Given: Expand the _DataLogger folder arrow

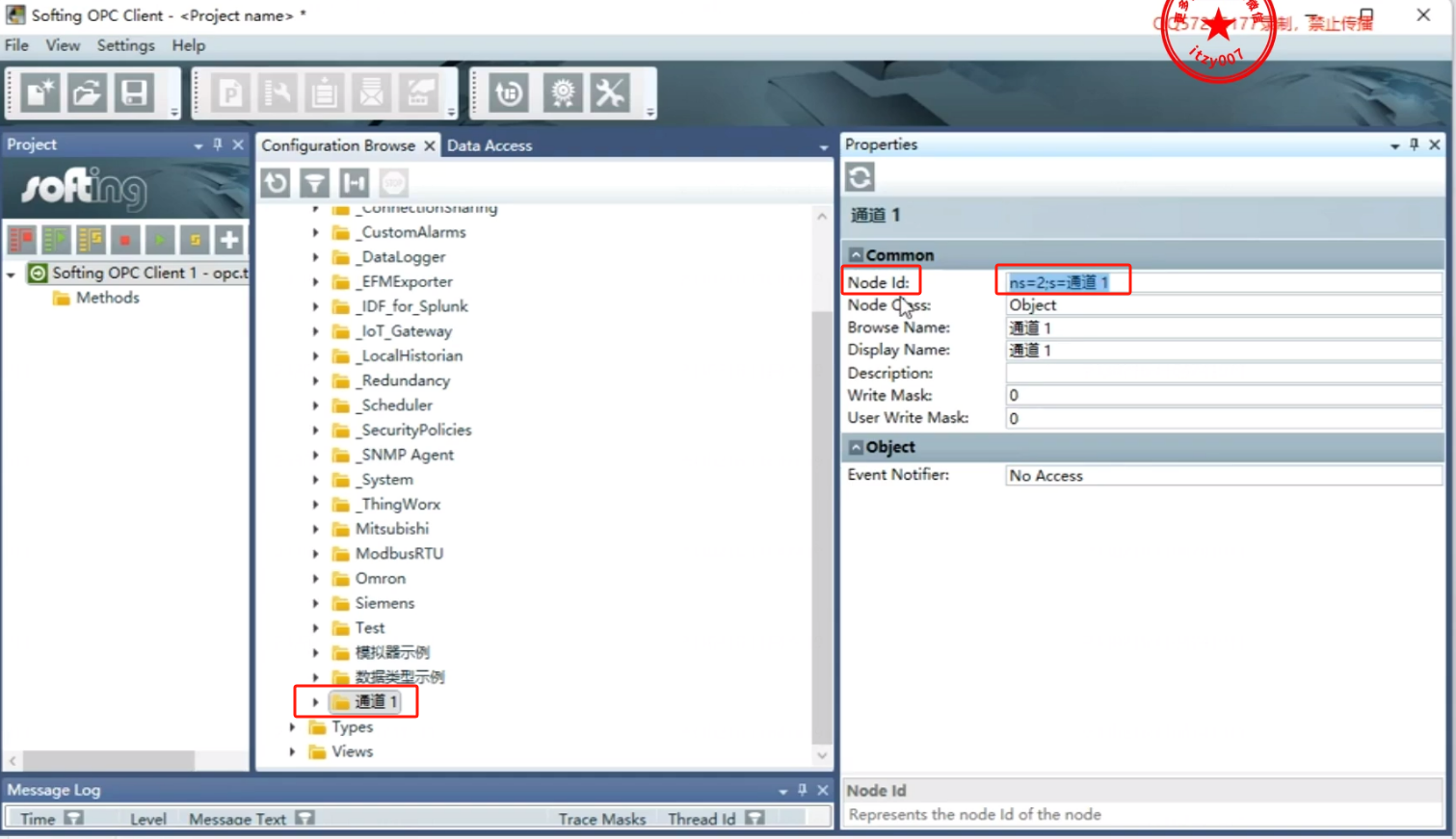Looking at the screenshot, I should pos(315,257).
